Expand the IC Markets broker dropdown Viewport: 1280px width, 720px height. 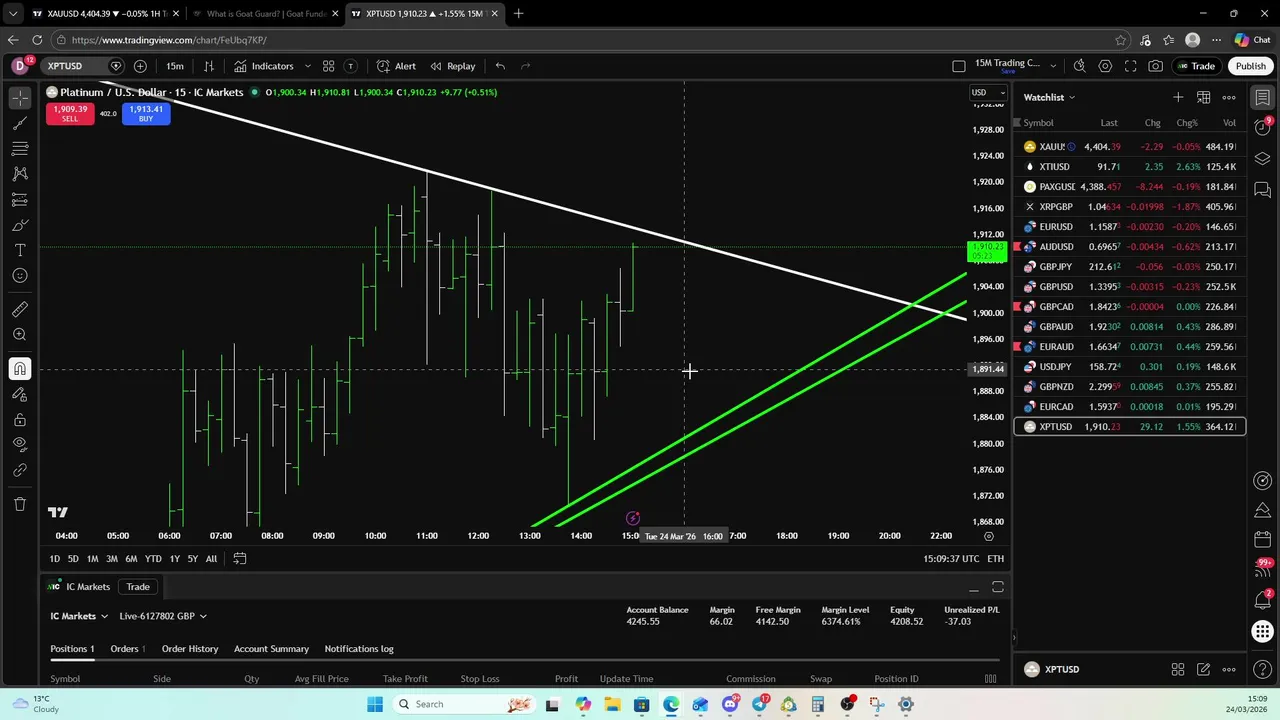78,616
